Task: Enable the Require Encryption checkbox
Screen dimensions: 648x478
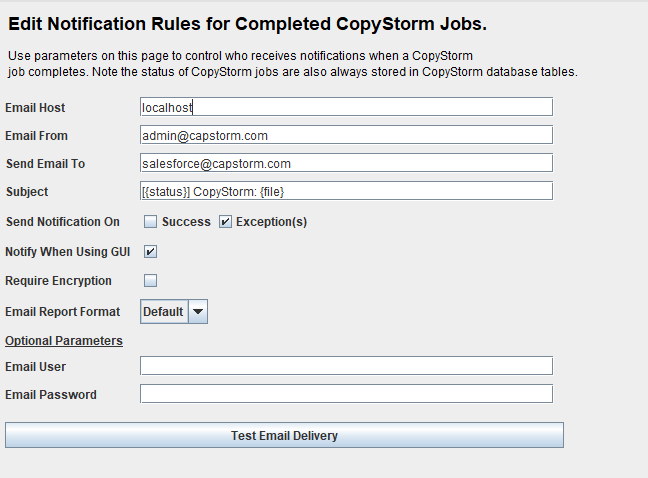Action: point(150,281)
